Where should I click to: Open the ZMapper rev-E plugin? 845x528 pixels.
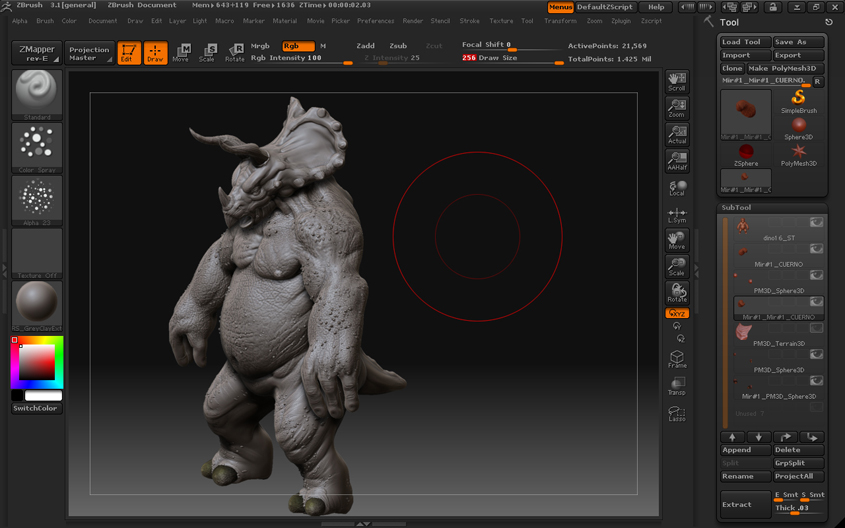[37, 53]
